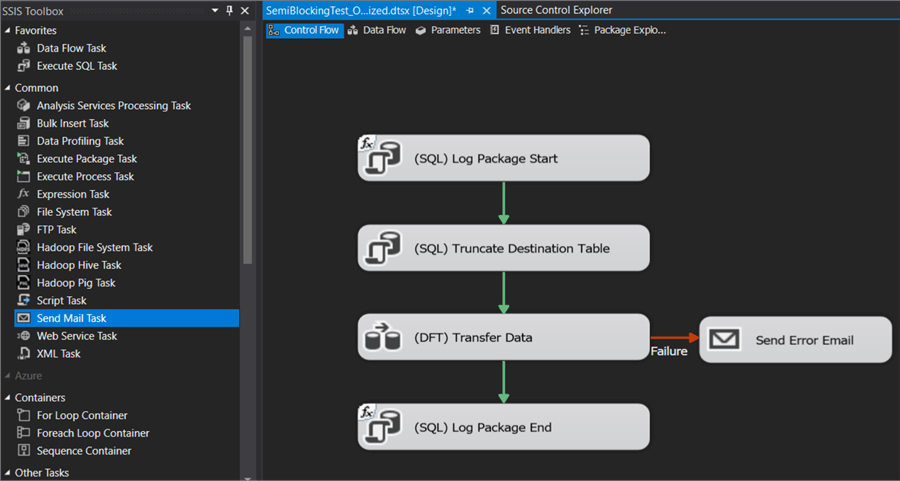Click the Hadoop Hive Task icon
This screenshot has height=481, width=900.
(24, 266)
